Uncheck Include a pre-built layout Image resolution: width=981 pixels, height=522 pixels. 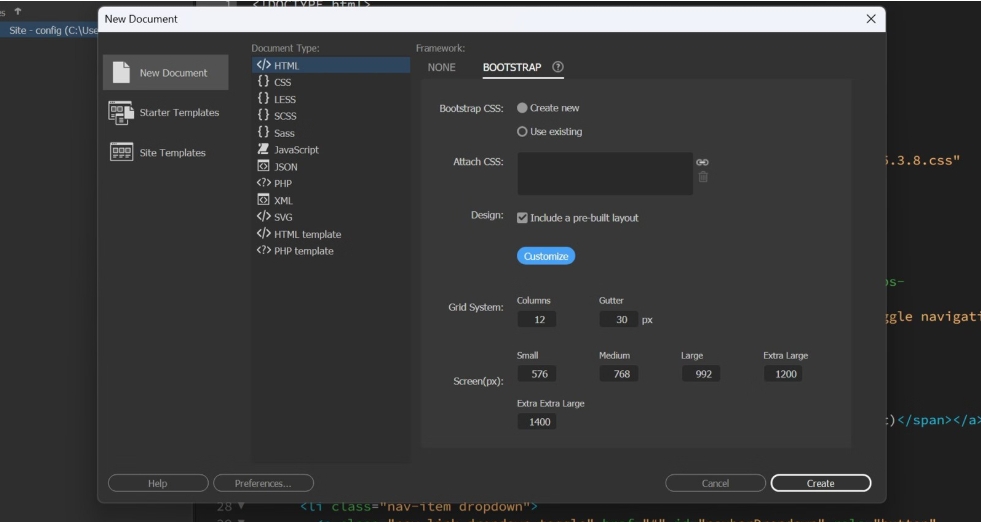522,218
